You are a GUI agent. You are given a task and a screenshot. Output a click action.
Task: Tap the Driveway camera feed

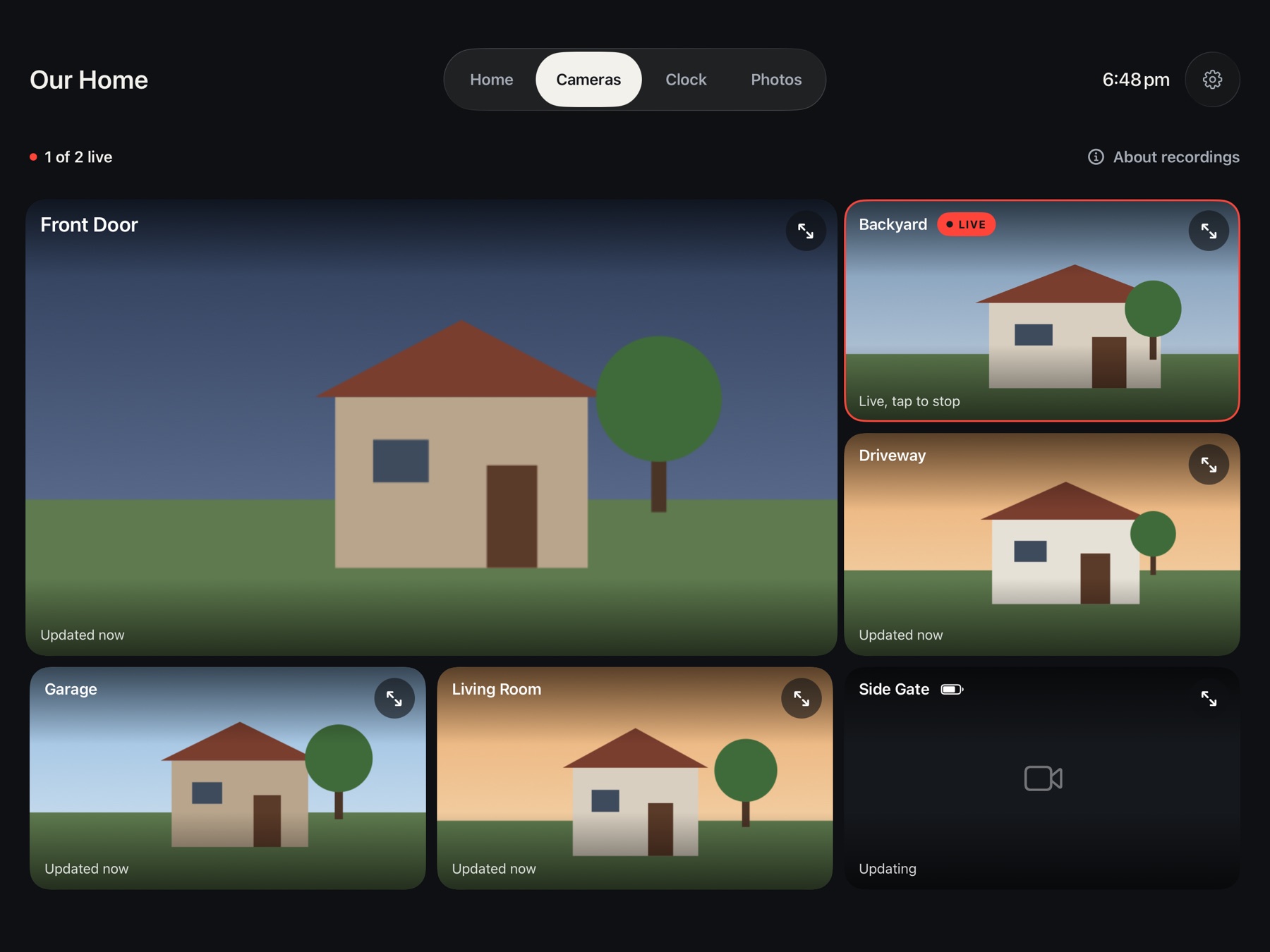click(1041, 544)
